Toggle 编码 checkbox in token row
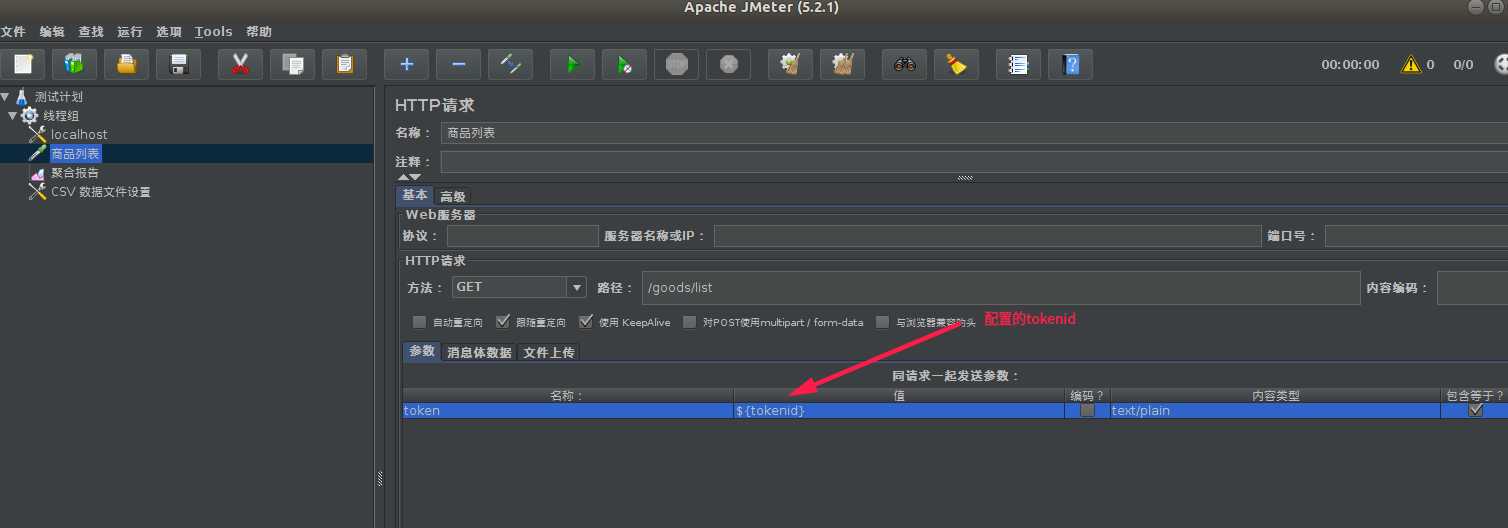This screenshot has width=1508, height=528. click(1087, 410)
